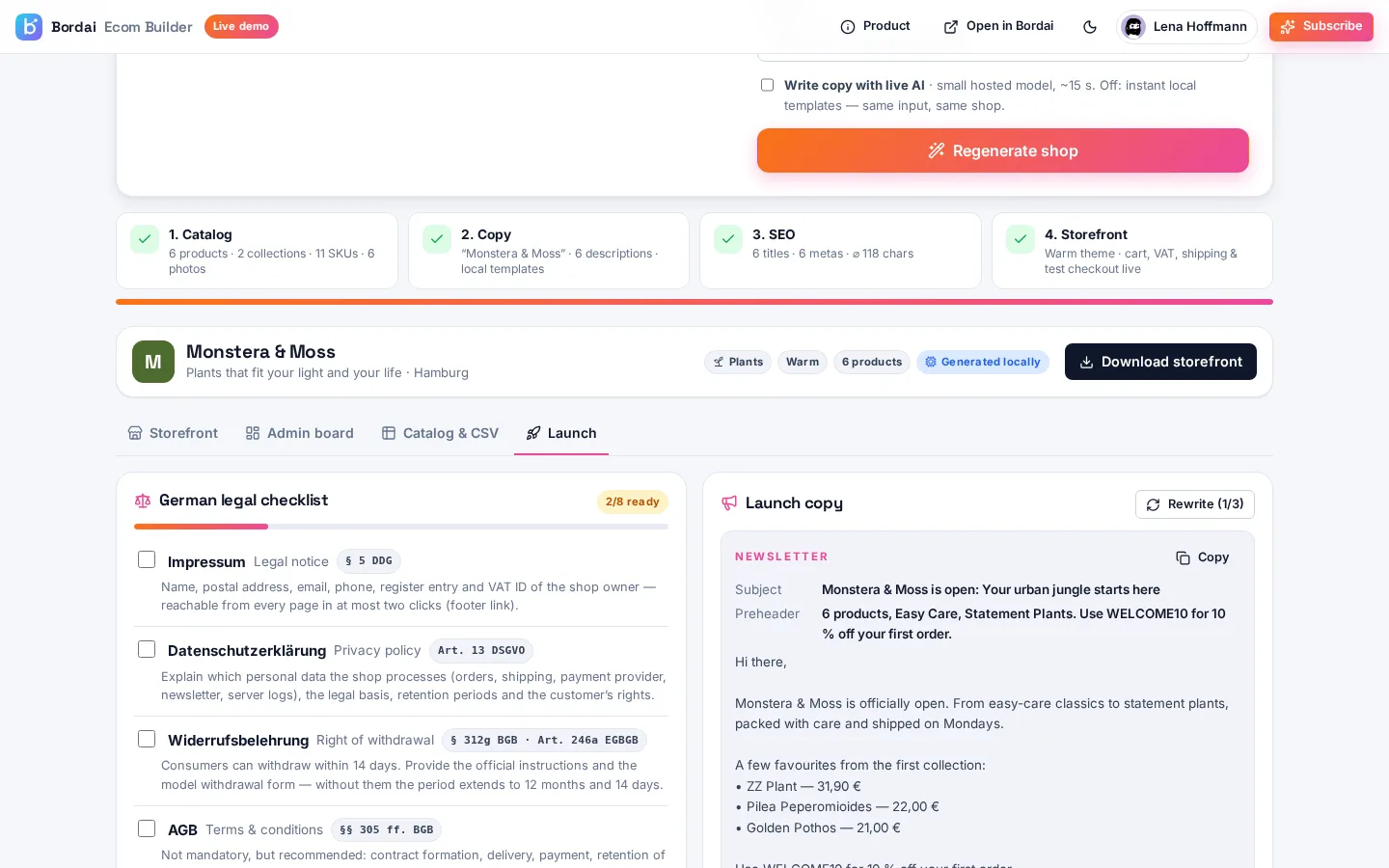Image resolution: width=1389 pixels, height=868 pixels.
Task: Click the newsletter subject line text
Action: pyautogui.click(x=991, y=589)
